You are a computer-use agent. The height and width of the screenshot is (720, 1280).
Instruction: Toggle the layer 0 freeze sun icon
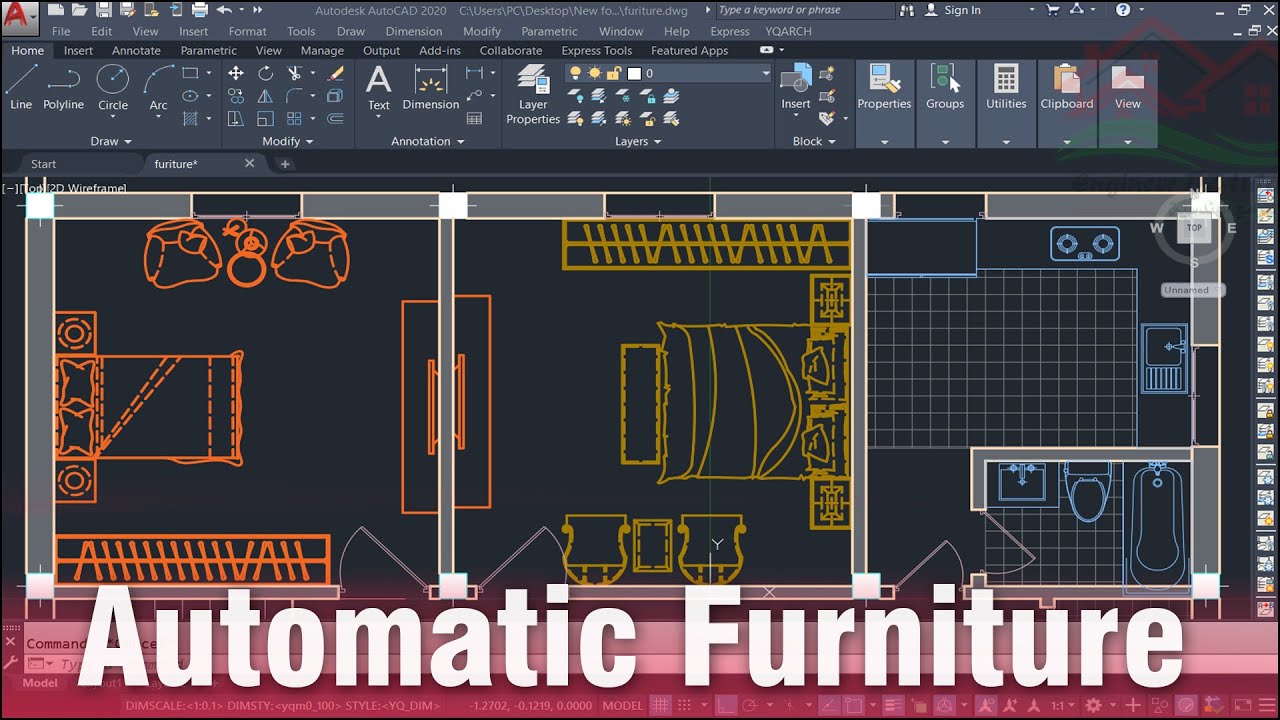(594, 73)
